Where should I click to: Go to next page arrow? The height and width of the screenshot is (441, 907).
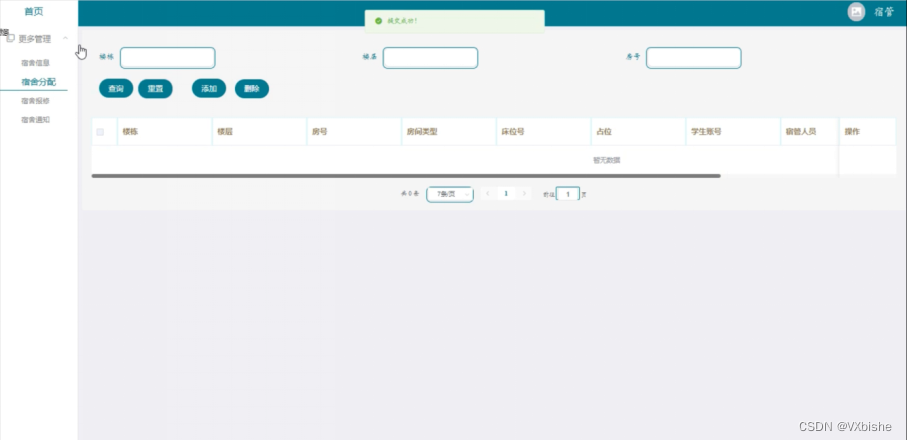[x=524, y=194]
